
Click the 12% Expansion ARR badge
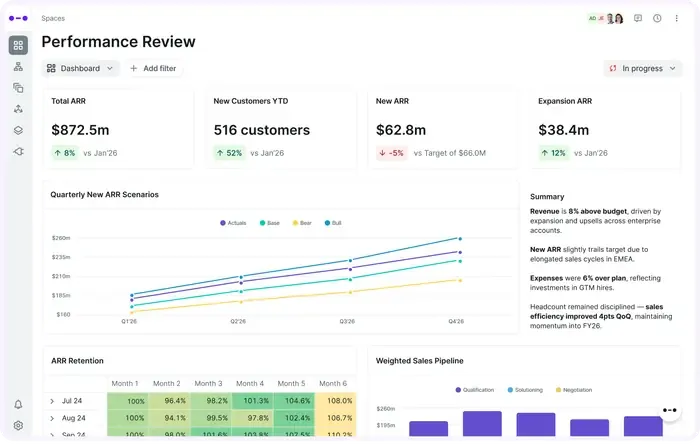coord(554,153)
